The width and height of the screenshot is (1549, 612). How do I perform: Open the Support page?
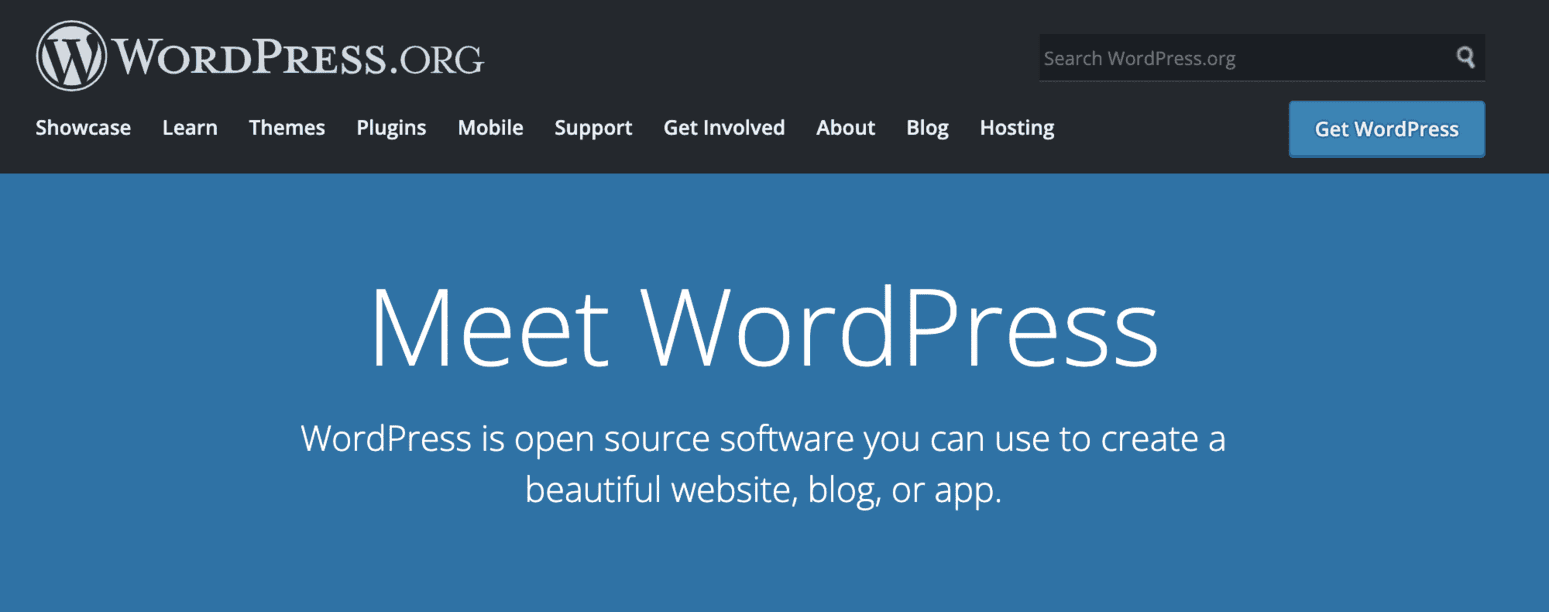(x=593, y=128)
